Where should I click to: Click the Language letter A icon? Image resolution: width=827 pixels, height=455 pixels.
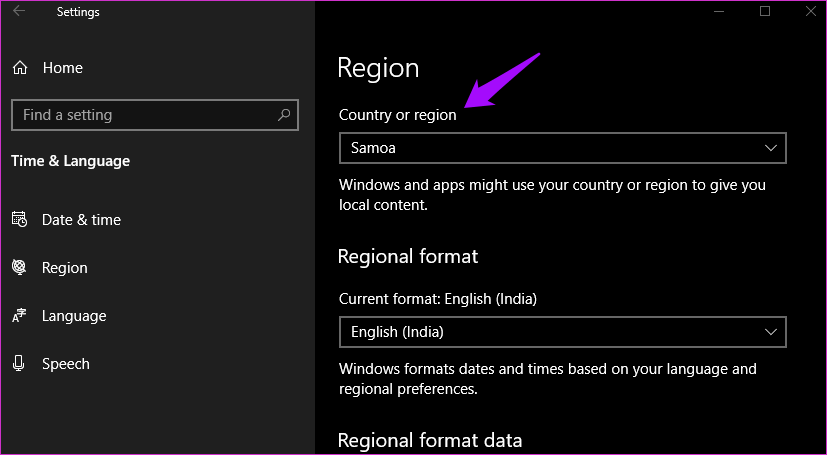click(x=19, y=315)
